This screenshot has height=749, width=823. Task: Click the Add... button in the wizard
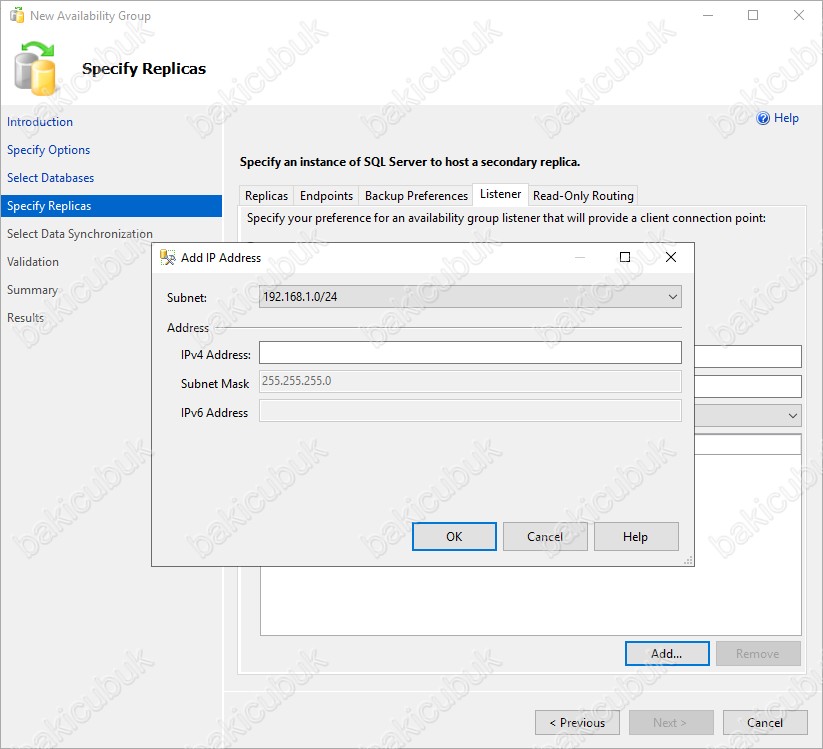(667, 653)
